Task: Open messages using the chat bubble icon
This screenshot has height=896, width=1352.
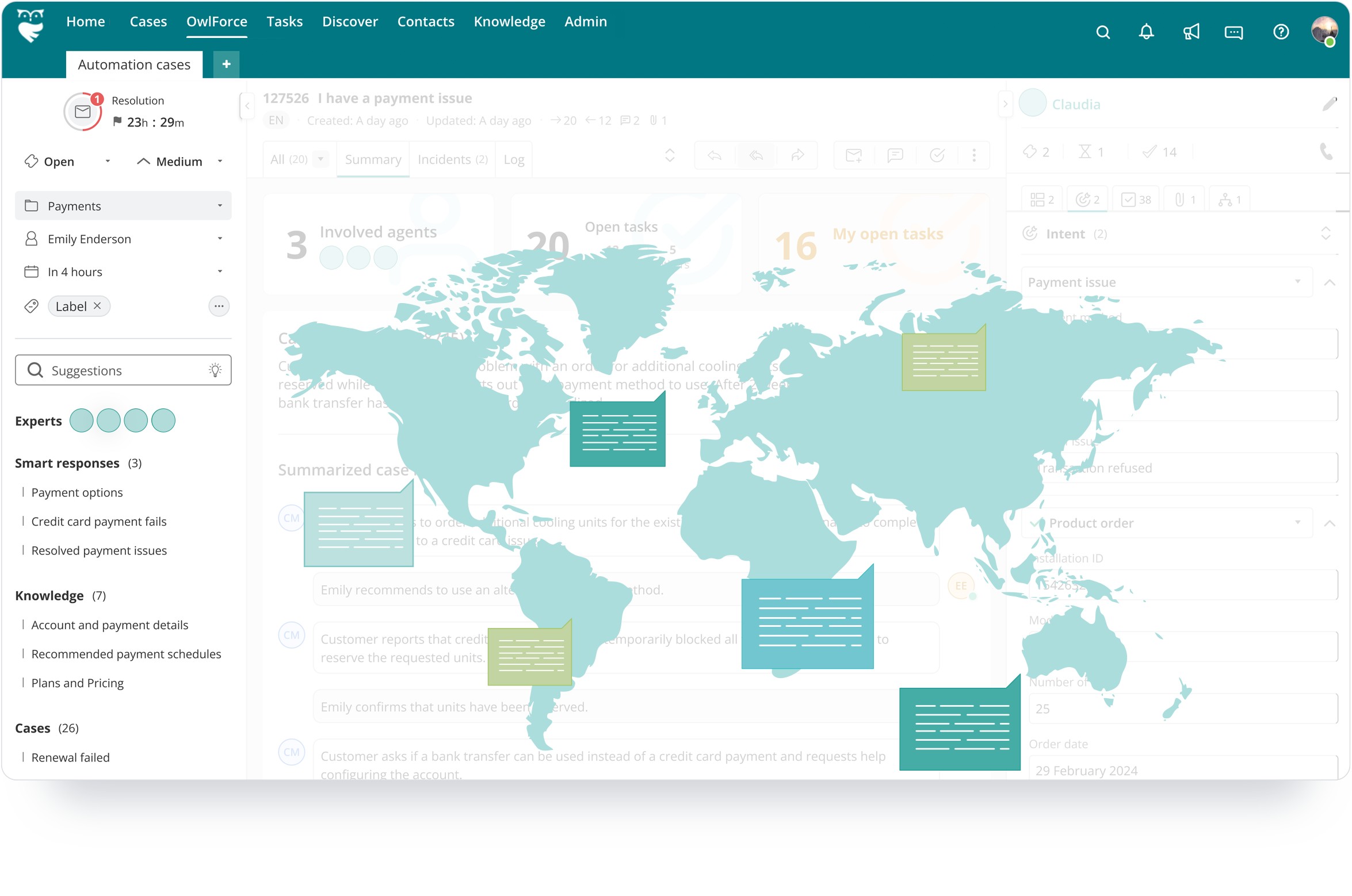Action: tap(1233, 32)
